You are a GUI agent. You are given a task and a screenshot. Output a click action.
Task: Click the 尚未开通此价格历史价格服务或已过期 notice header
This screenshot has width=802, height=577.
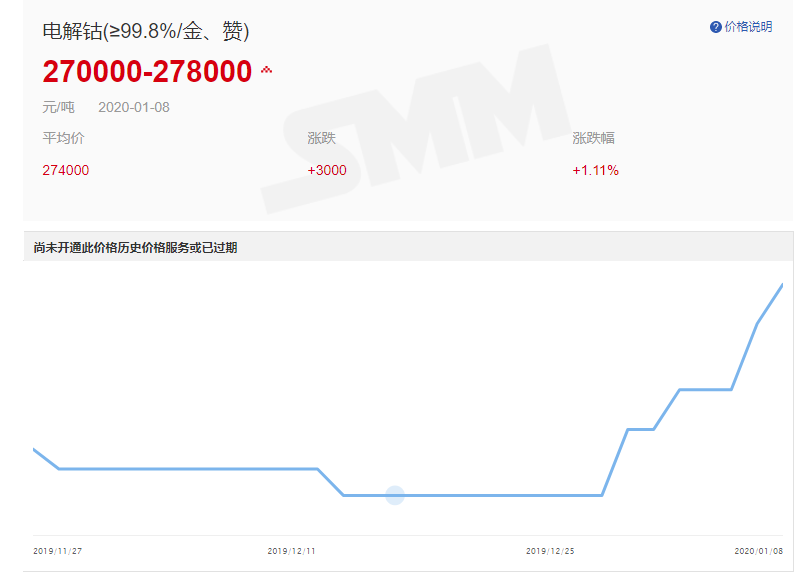tap(135, 247)
